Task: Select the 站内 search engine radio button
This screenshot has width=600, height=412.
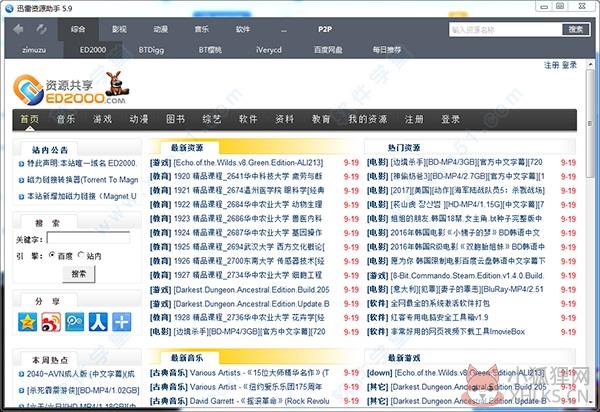Action: [x=81, y=254]
